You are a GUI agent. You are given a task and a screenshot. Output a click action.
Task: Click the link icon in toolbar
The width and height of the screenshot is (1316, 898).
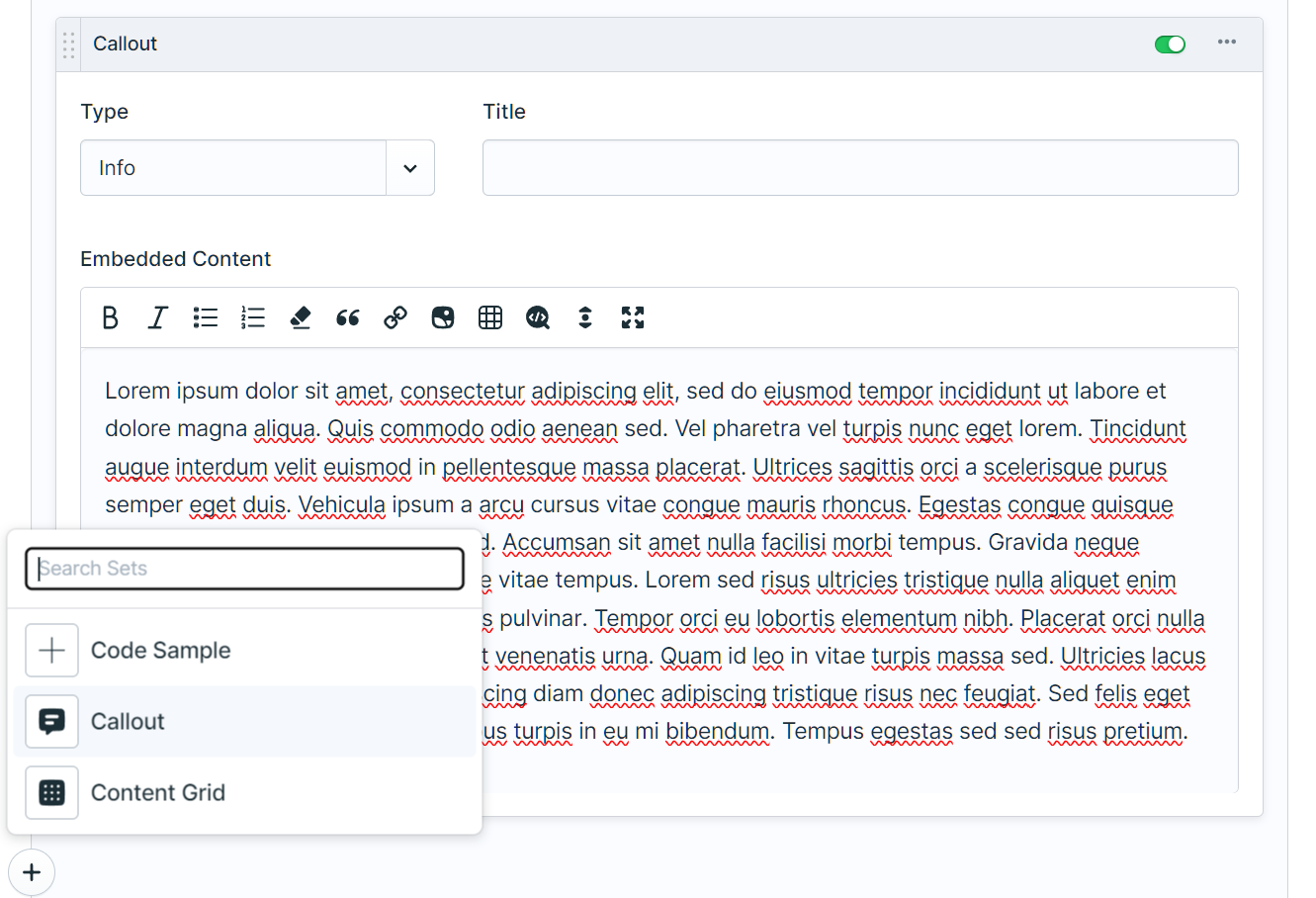(x=395, y=317)
